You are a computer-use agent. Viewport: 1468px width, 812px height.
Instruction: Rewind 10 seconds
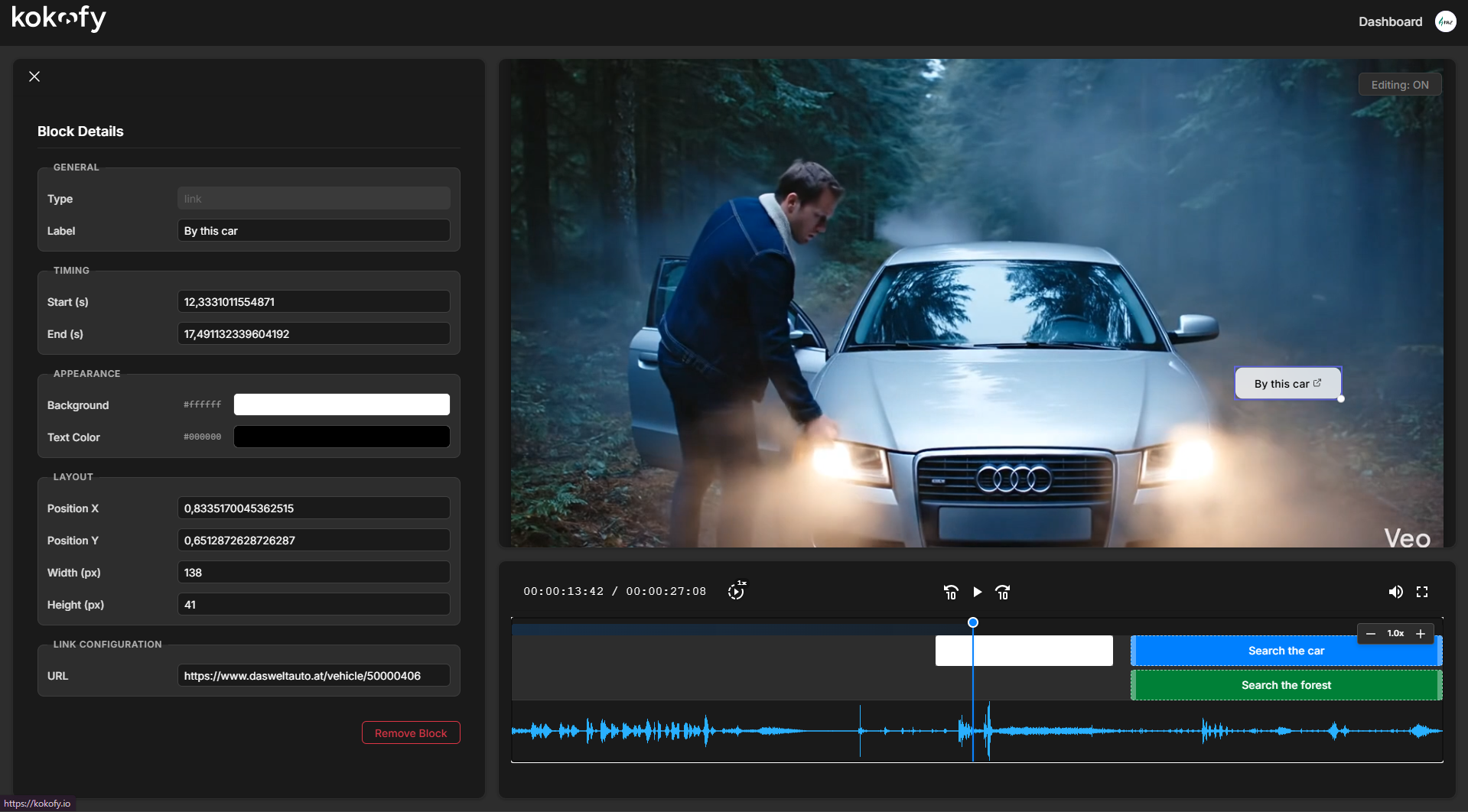coord(951,592)
